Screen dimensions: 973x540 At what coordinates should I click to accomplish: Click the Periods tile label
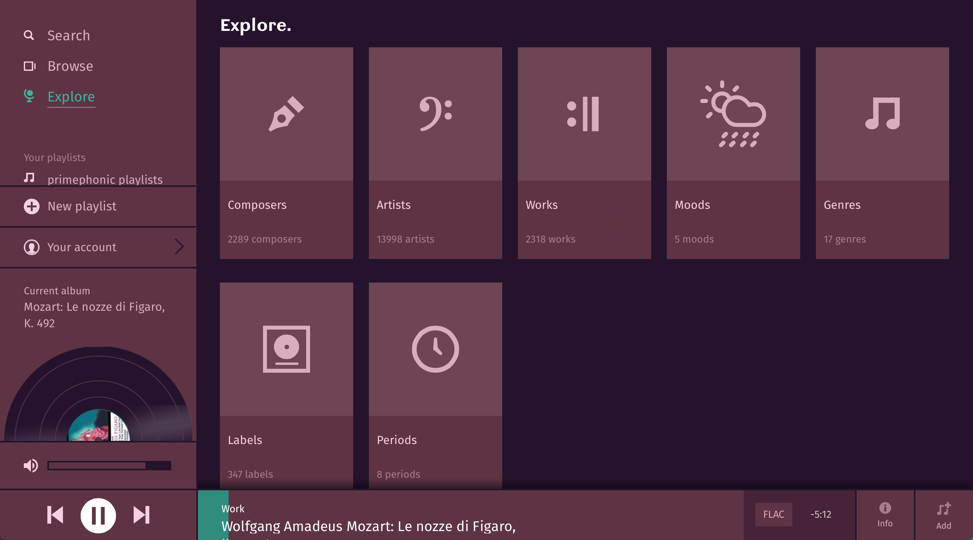[x=397, y=440]
